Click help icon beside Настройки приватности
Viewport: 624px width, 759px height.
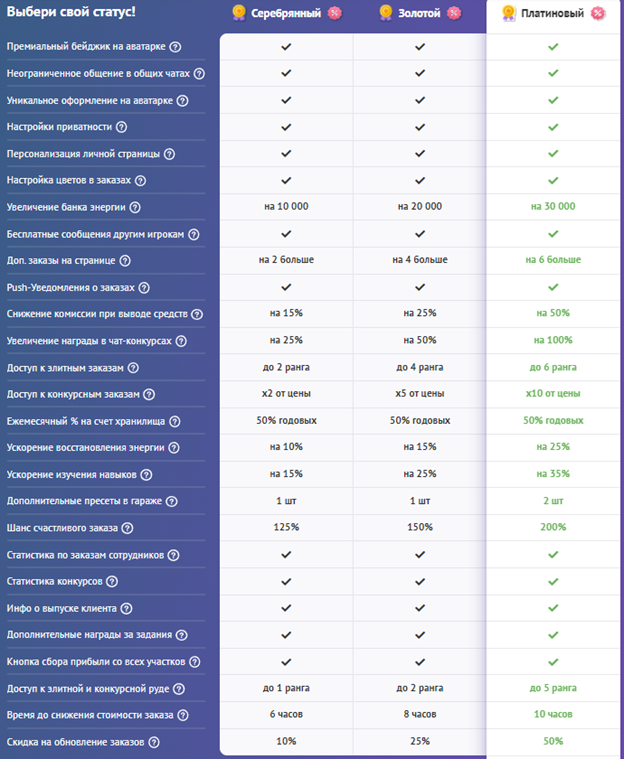(121, 127)
